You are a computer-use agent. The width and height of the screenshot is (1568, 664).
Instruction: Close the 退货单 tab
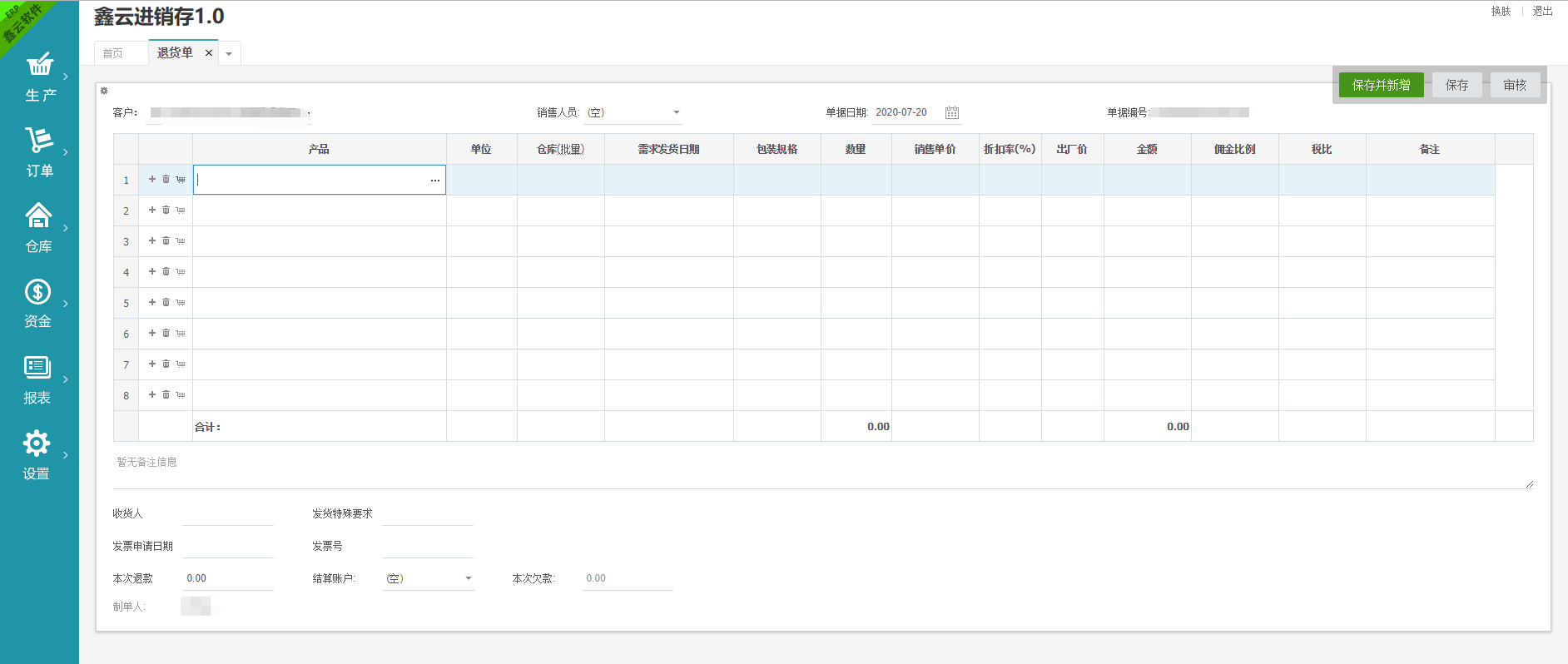pyautogui.click(x=209, y=53)
